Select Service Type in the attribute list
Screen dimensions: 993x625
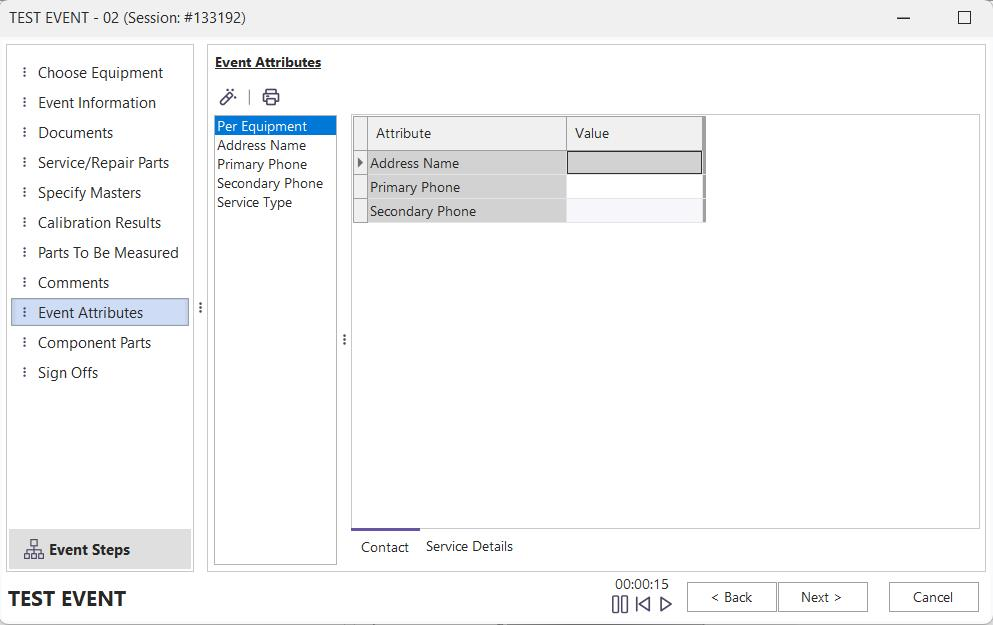(x=254, y=202)
